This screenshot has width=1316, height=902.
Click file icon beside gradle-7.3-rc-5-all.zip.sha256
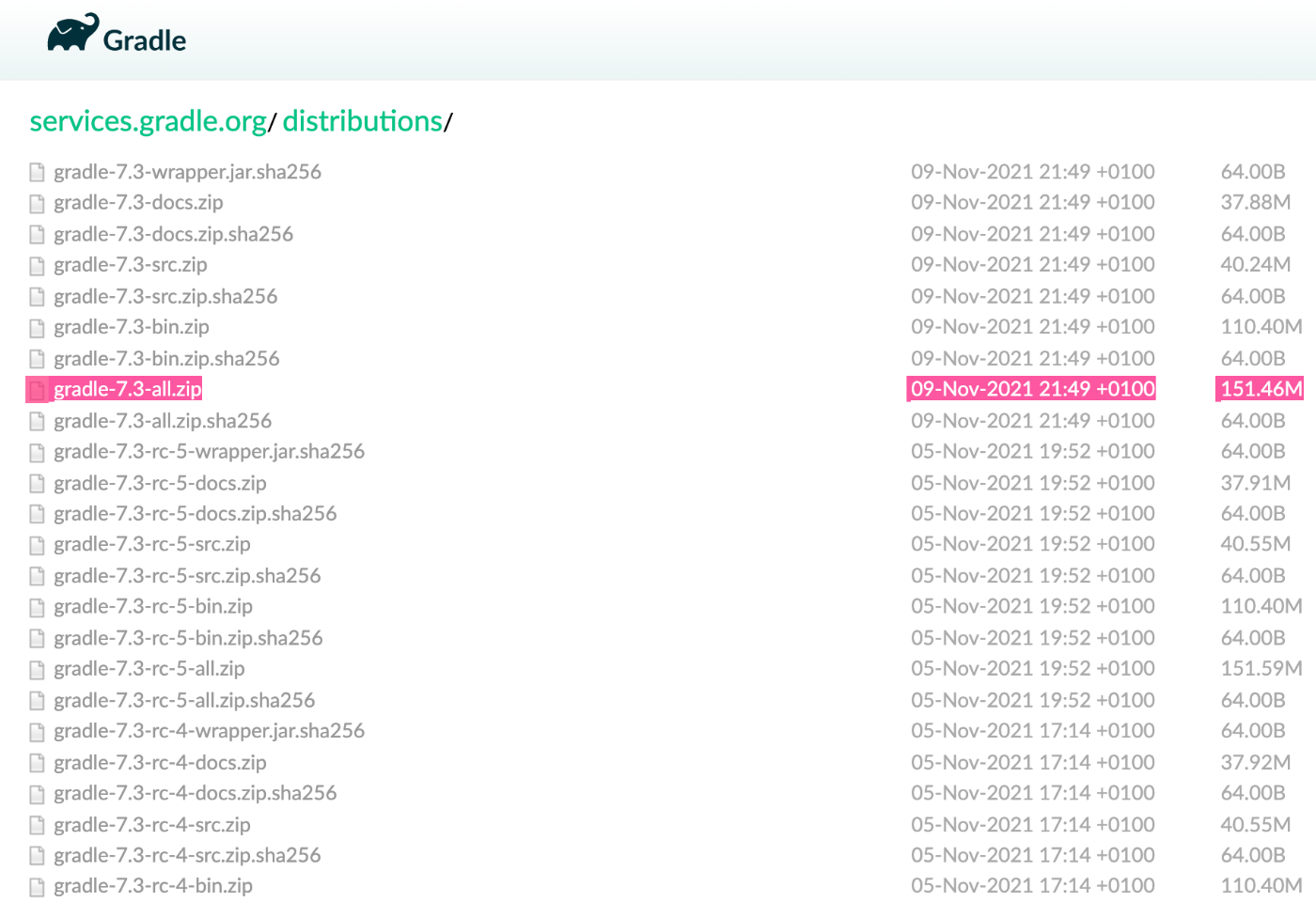click(37, 700)
